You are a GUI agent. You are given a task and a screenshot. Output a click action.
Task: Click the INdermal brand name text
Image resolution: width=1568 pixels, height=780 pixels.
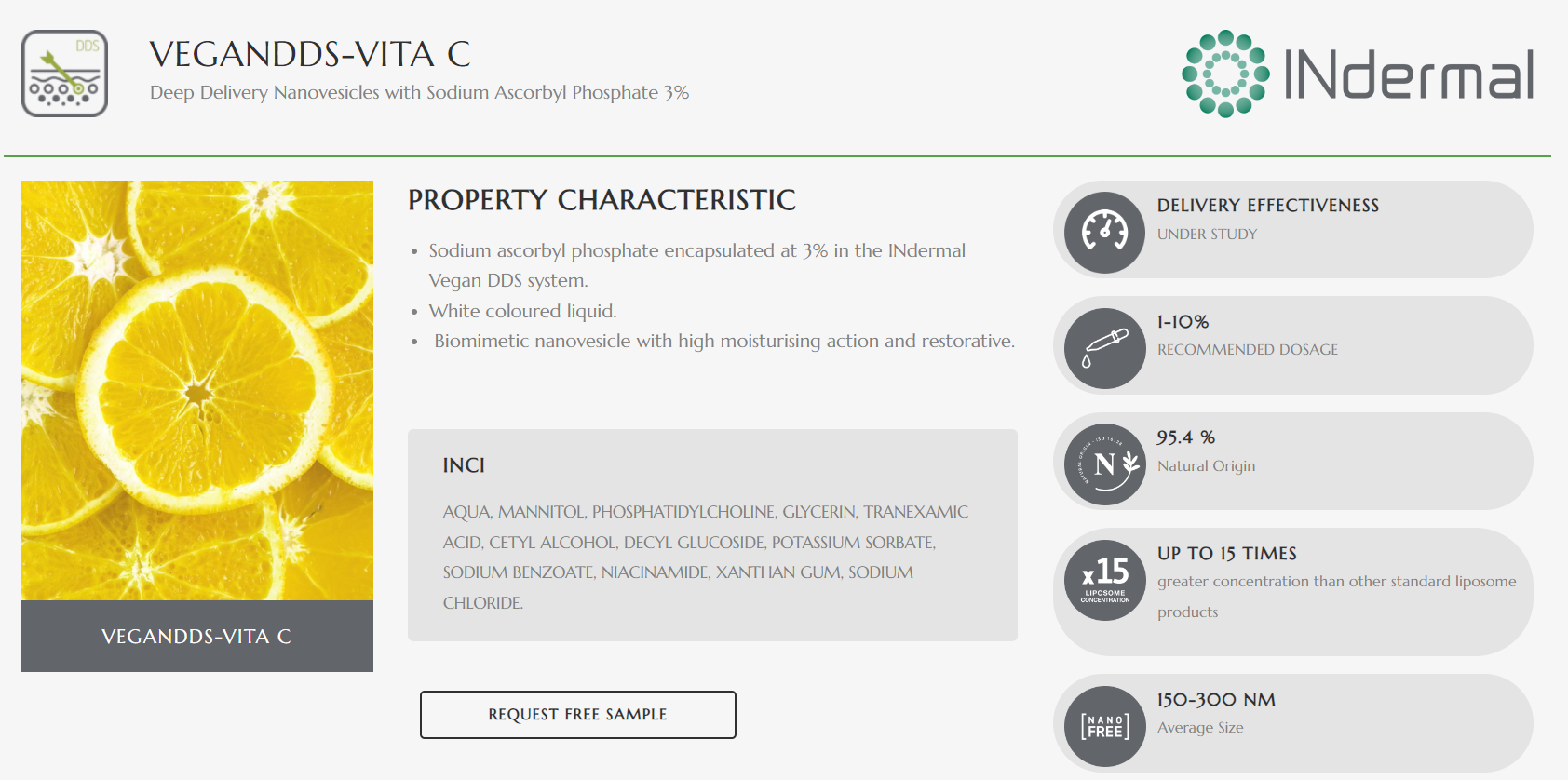point(1408,74)
